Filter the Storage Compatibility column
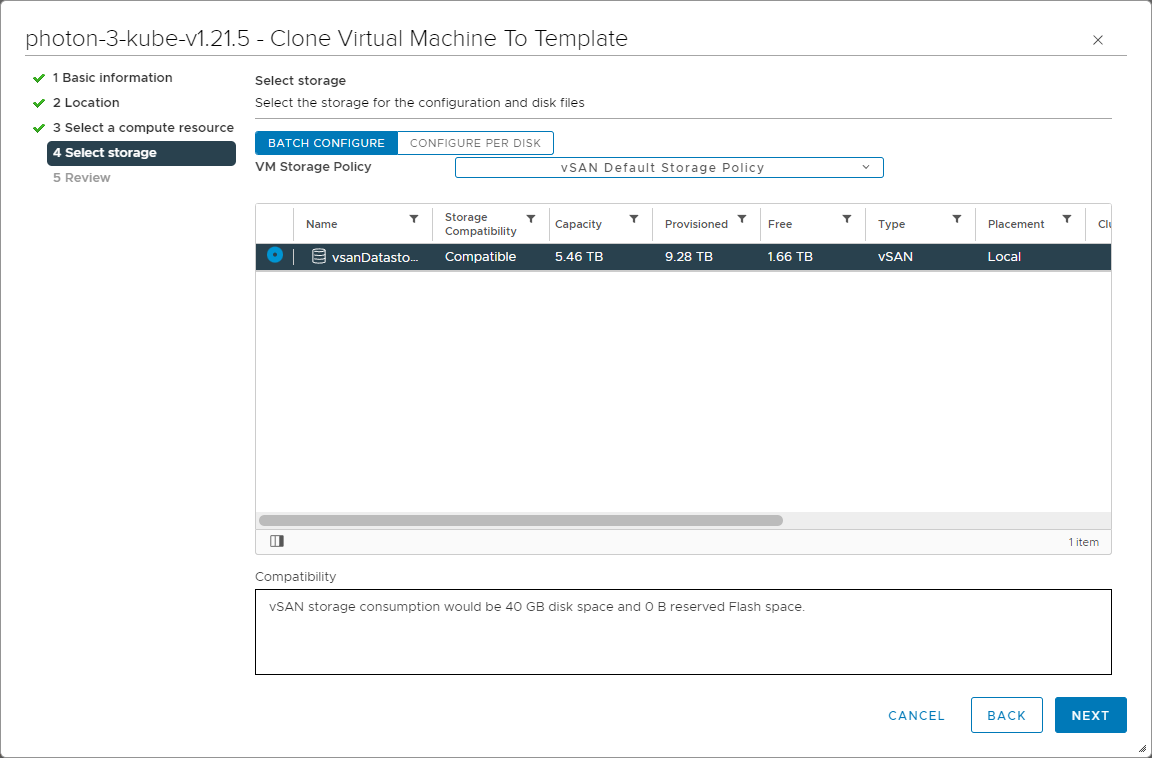 (x=530, y=219)
